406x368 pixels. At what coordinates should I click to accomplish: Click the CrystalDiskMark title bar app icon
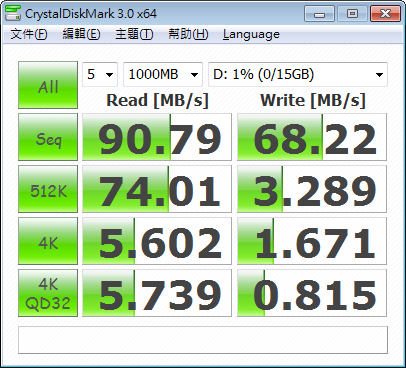point(13,13)
